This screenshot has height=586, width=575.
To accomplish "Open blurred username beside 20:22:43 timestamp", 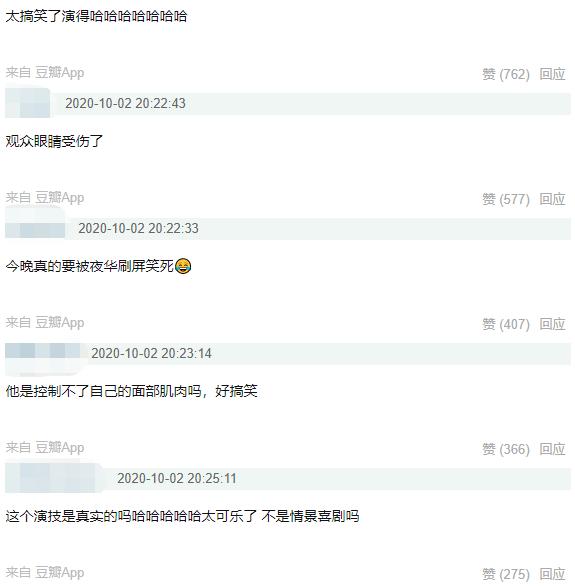I will [28, 103].
